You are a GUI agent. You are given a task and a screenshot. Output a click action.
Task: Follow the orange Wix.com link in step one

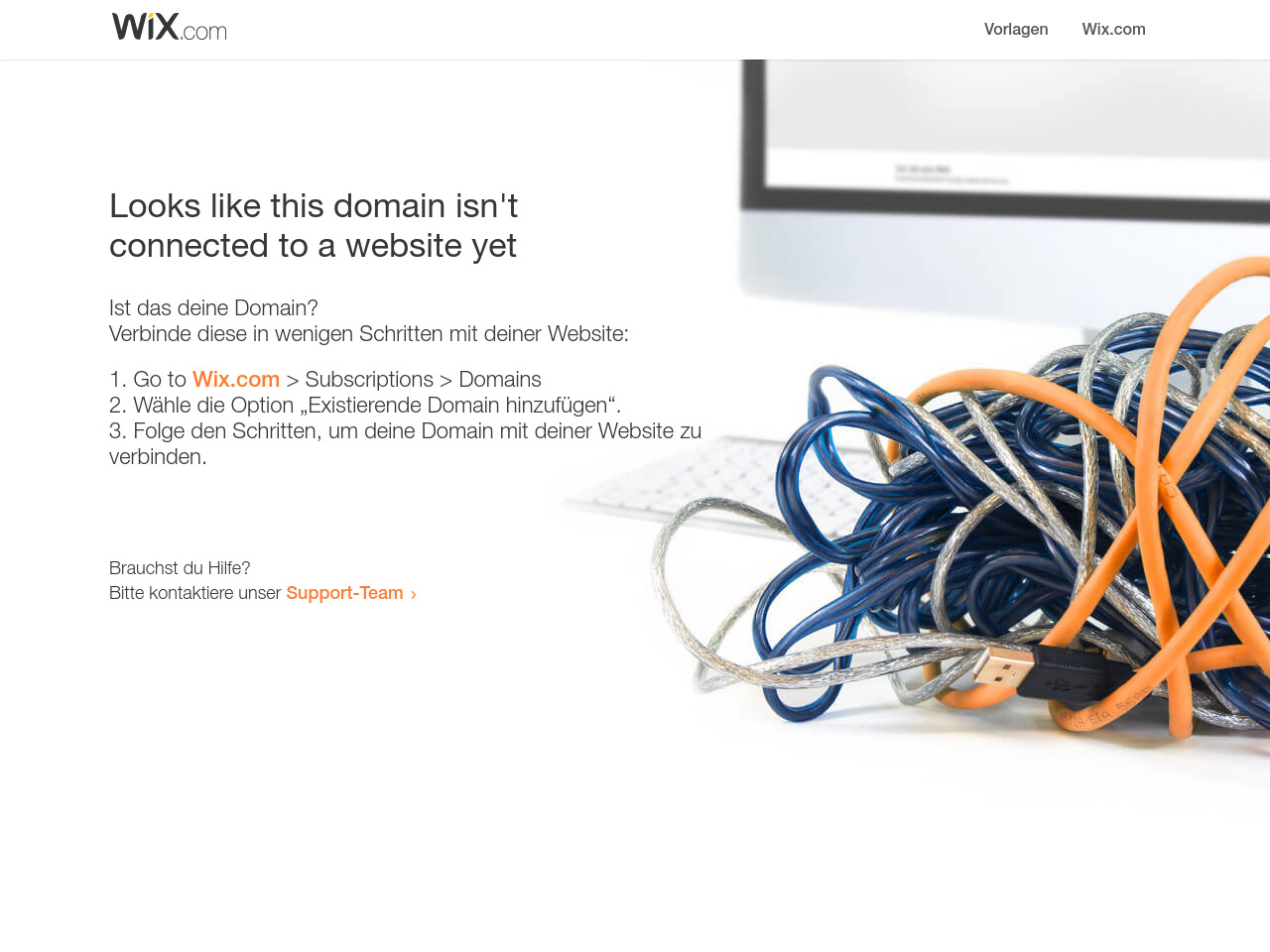click(236, 380)
